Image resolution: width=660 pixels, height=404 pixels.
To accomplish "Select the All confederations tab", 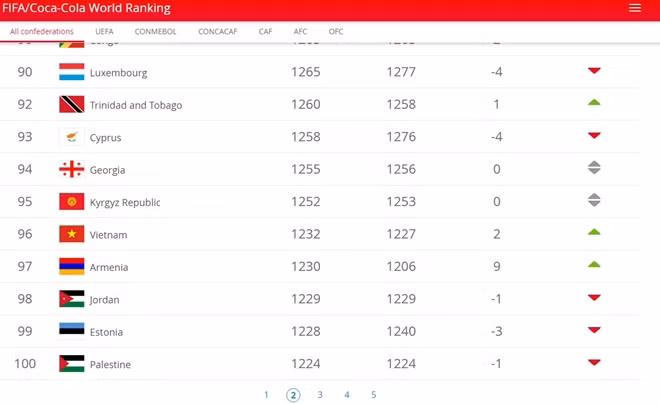I will pyautogui.click(x=42, y=32).
